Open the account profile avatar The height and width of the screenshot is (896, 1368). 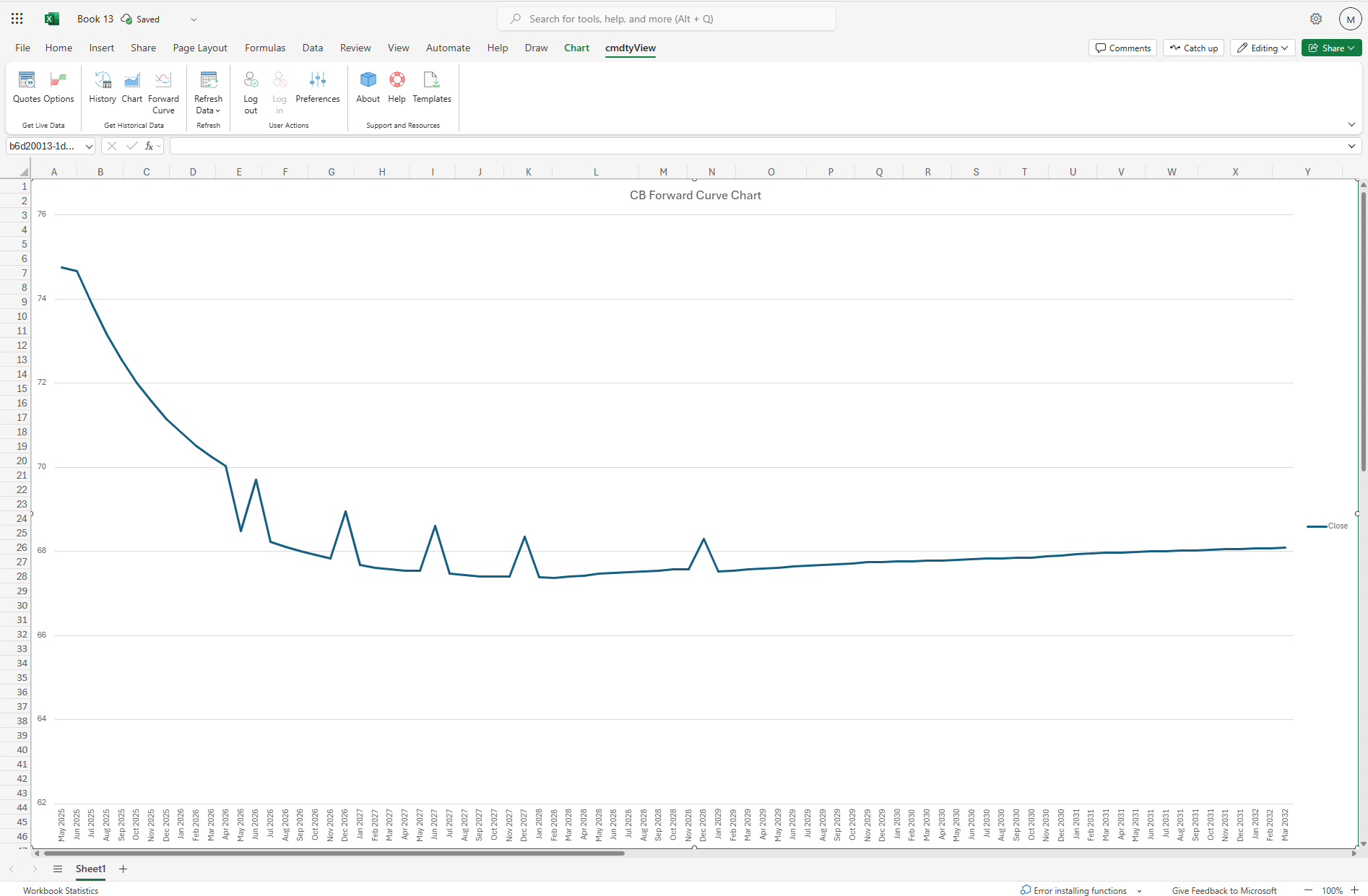tap(1350, 19)
